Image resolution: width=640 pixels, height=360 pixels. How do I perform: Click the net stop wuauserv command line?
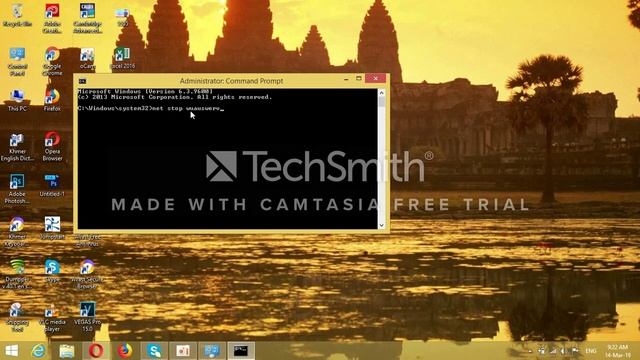click(151, 108)
